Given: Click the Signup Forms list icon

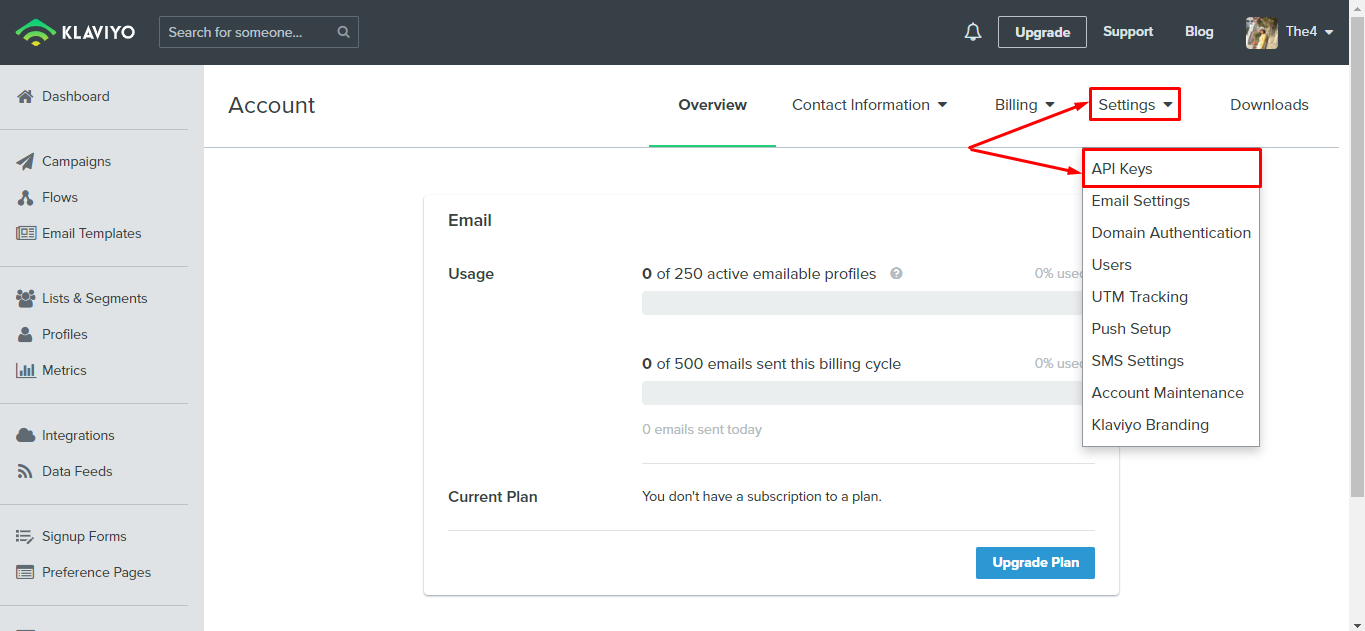Looking at the screenshot, I should point(26,537).
